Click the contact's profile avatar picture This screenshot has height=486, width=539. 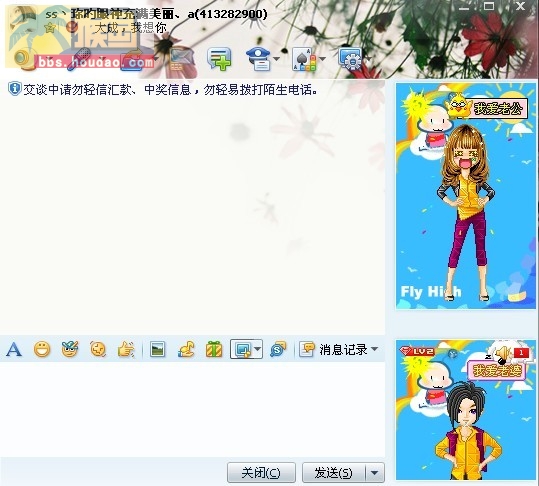[x=23, y=20]
